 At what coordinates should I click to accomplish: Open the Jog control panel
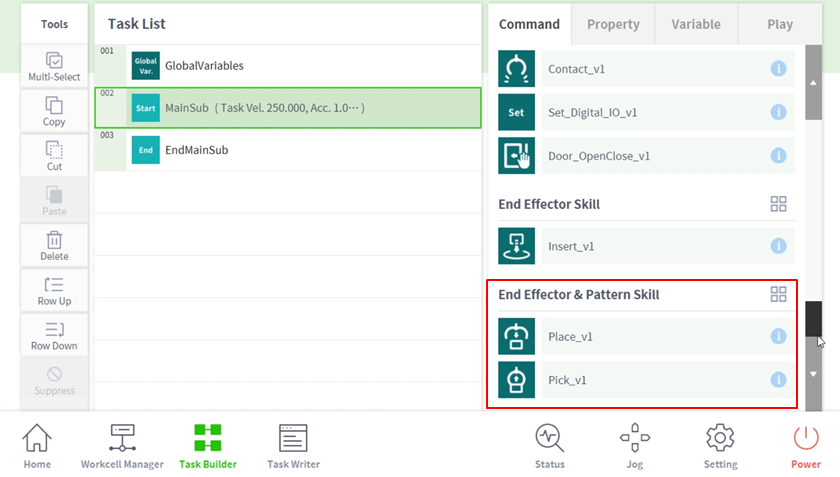pyautogui.click(x=635, y=446)
